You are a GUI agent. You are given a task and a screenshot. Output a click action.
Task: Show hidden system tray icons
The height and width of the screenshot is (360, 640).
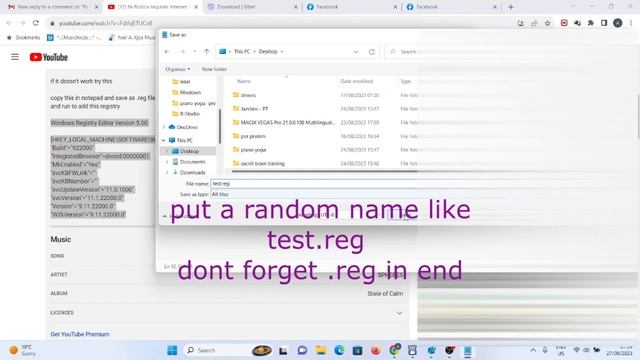click(533, 350)
